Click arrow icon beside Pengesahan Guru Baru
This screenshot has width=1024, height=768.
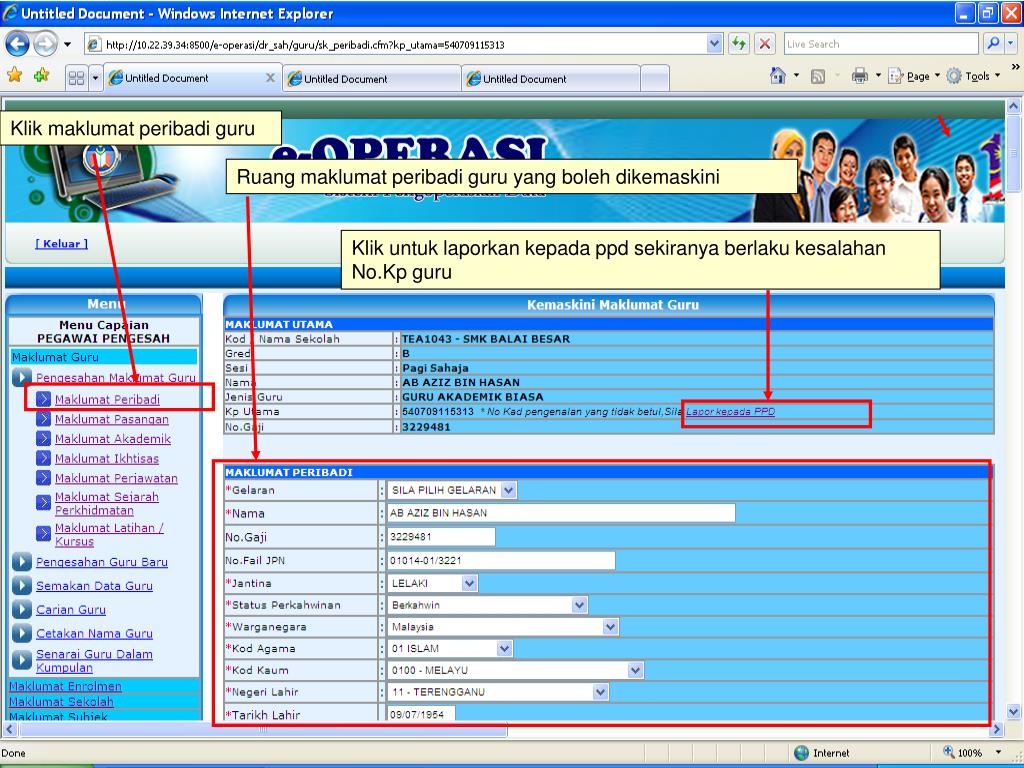coord(22,562)
